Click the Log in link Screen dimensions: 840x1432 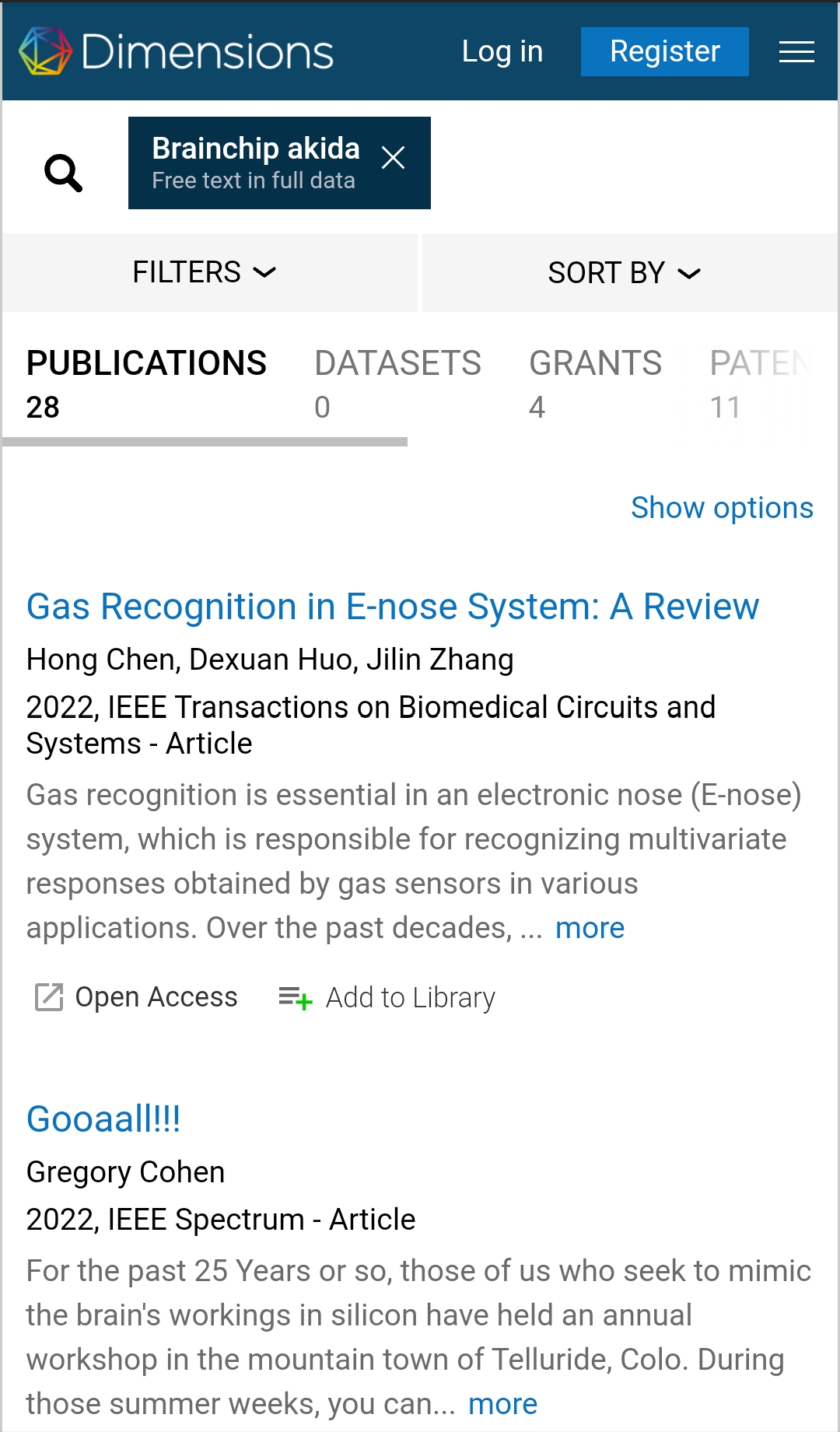pos(502,52)
